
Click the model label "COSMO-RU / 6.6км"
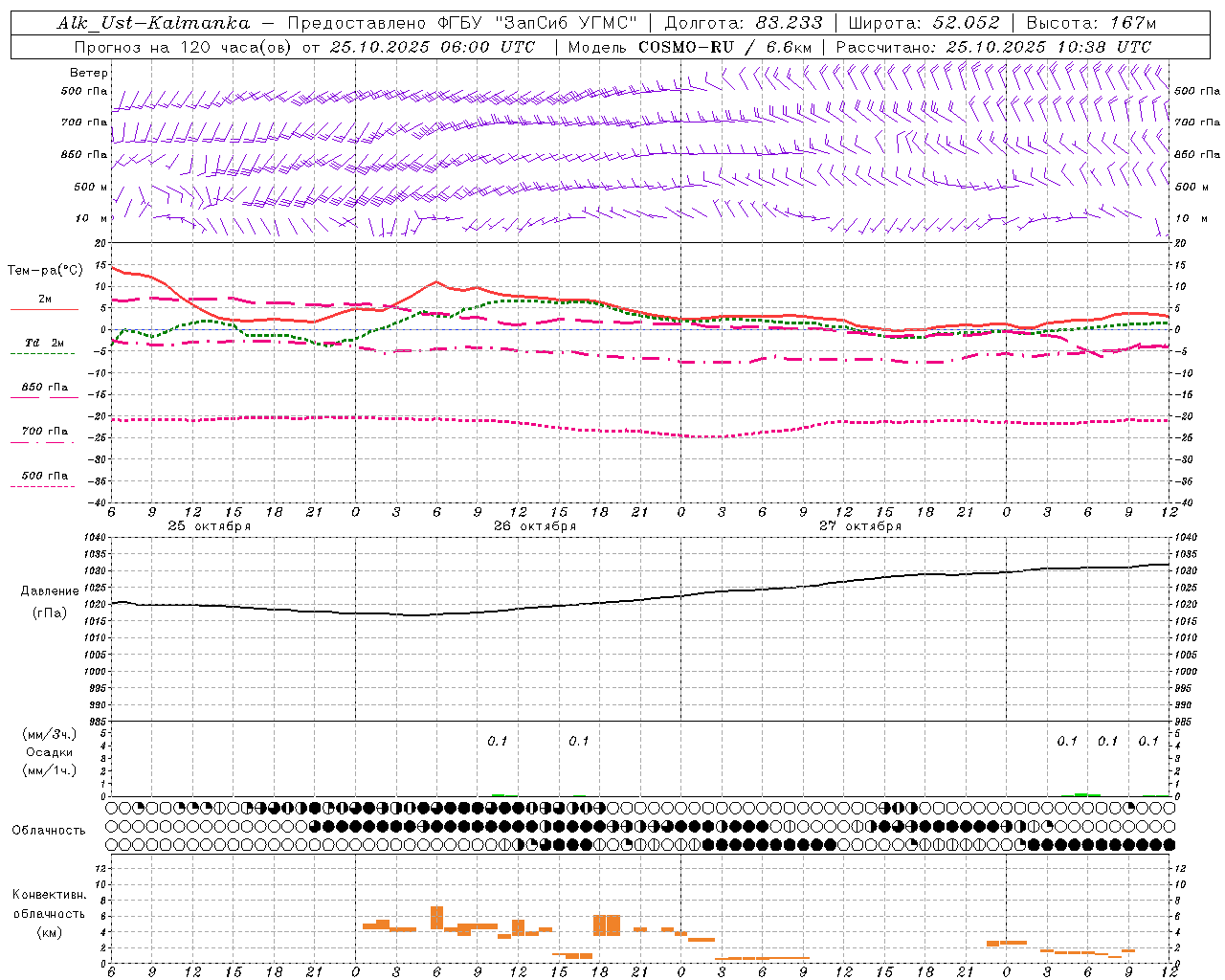(x=725, y=47)
